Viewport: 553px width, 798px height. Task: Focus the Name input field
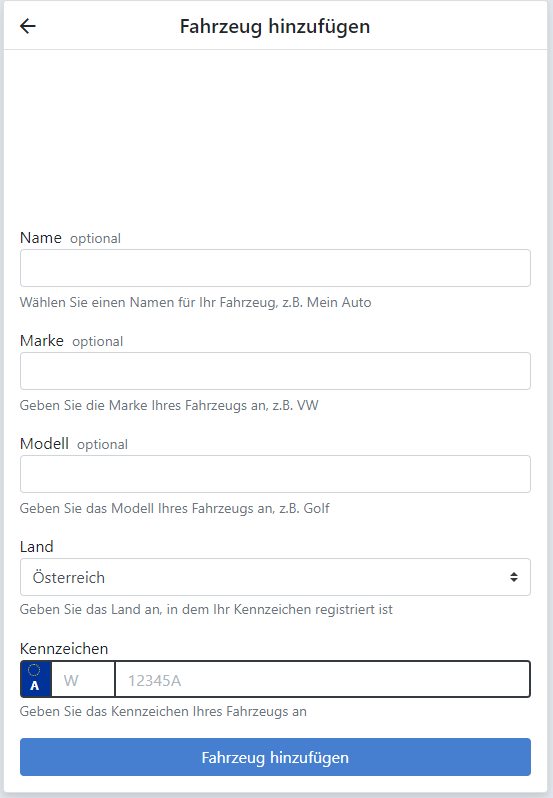click(275, 268)
